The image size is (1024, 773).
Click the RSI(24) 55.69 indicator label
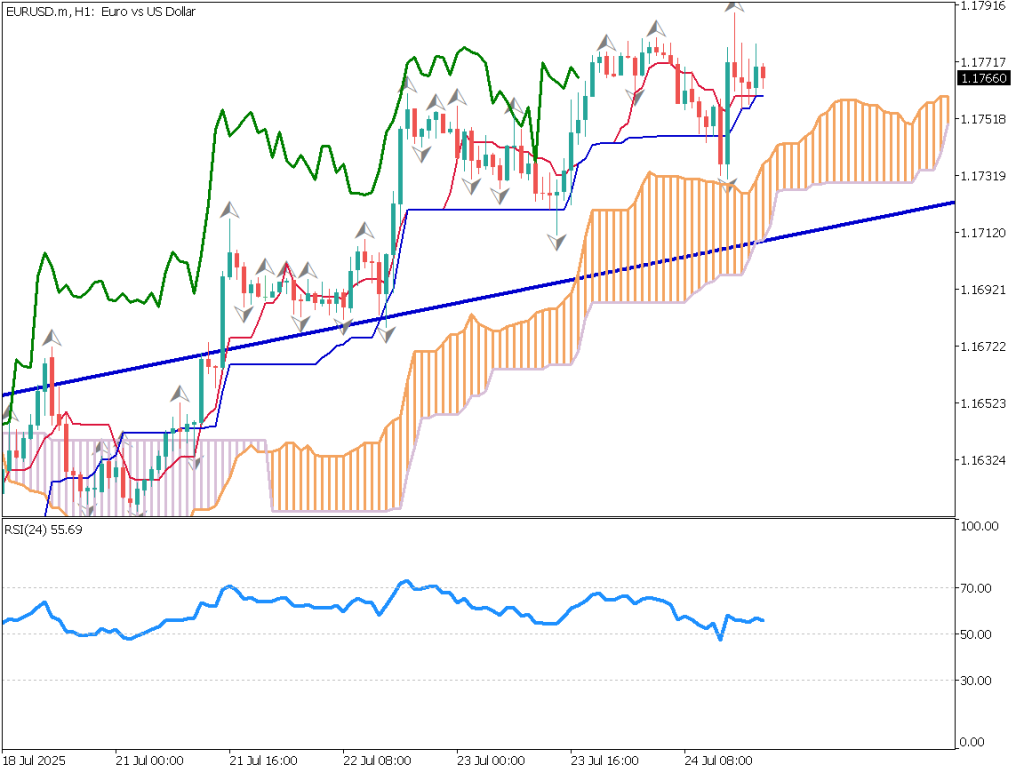pyautogui.click(x=43, y=529)
